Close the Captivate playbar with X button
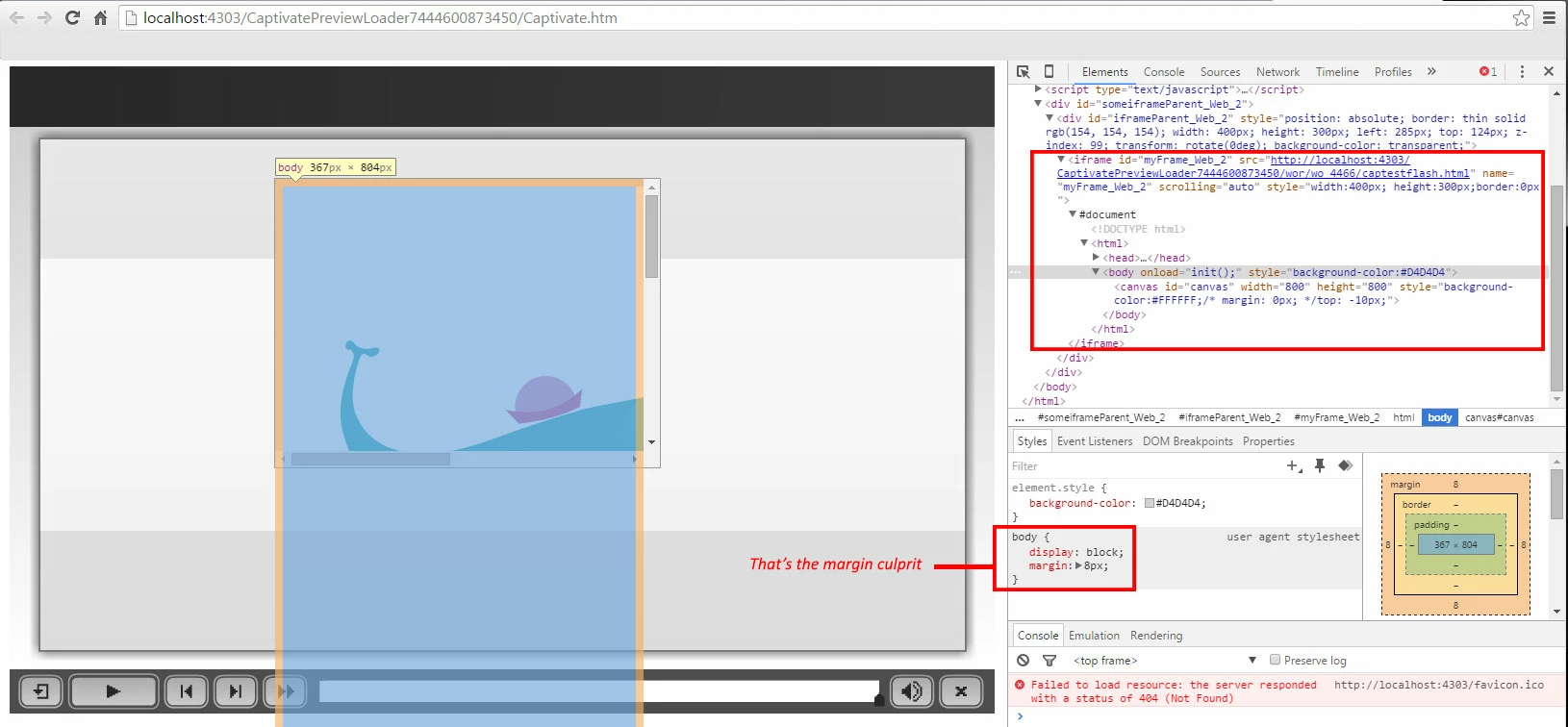 [x=961, y=691]
